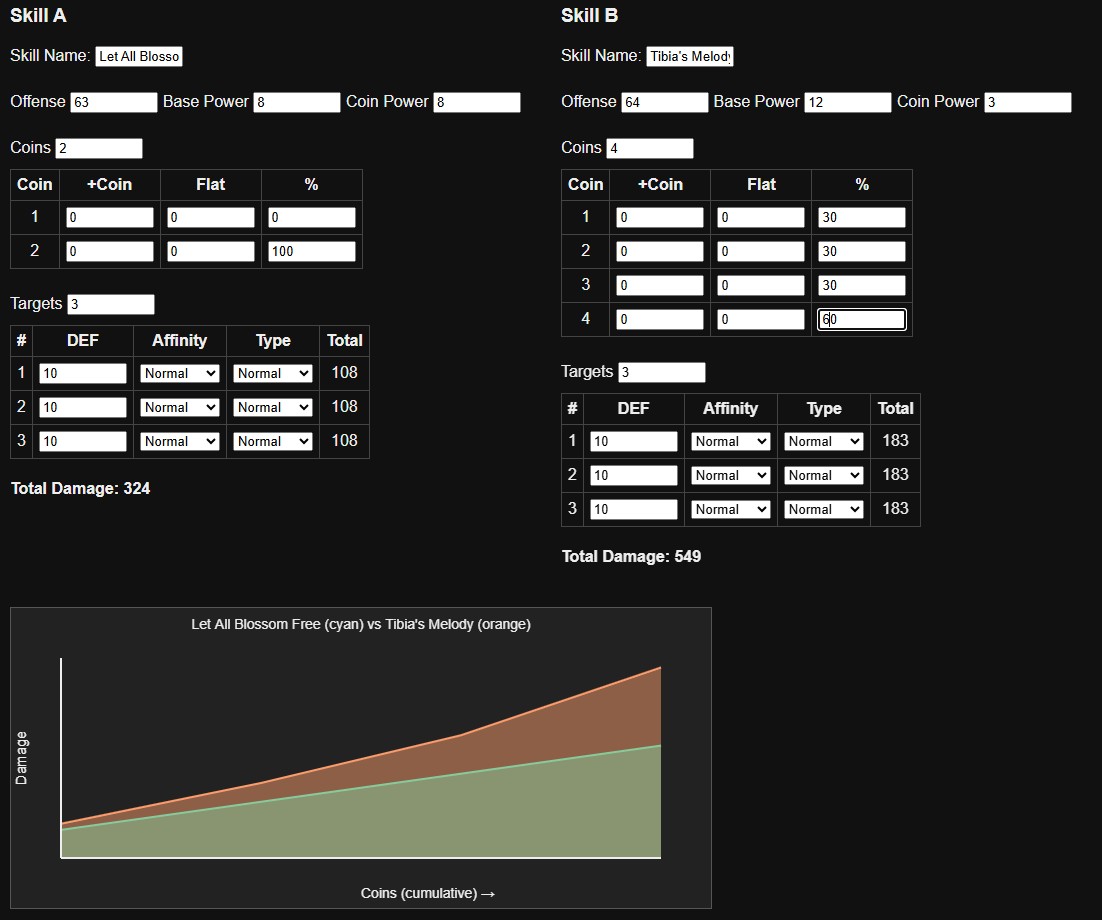Expand Skill A target 3 Affinity dropdown
1102x920 pixels.
point(180,441)
